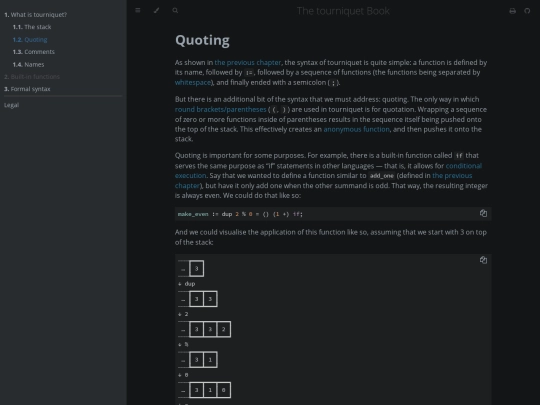Image resolution: width=540 pixels, height=405 pixels.
Task: Select section 1.2 Quoting in sidebar
Action: point(30,40)
